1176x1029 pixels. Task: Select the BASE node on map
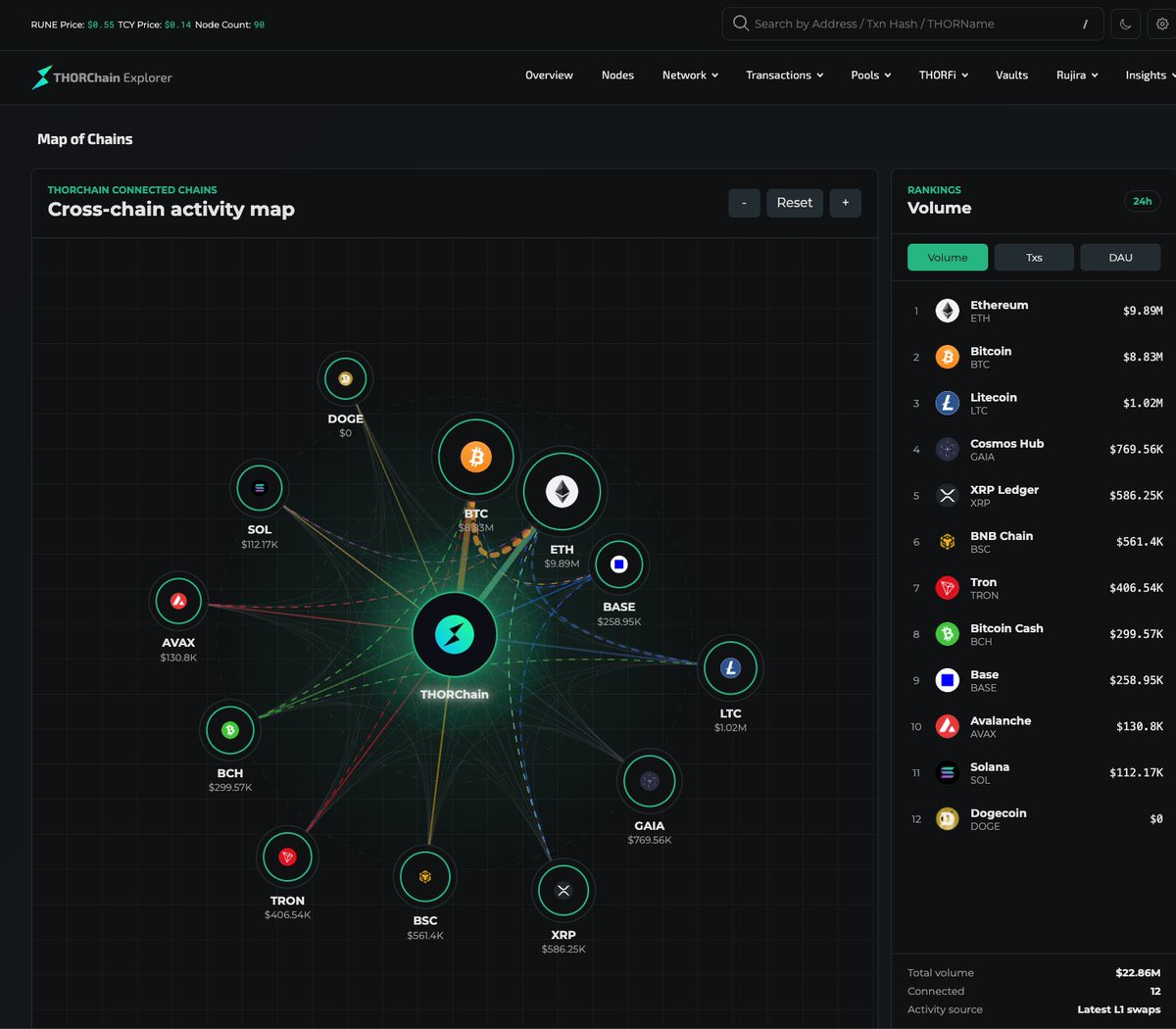pyautogui.click(x=618, y=564)
